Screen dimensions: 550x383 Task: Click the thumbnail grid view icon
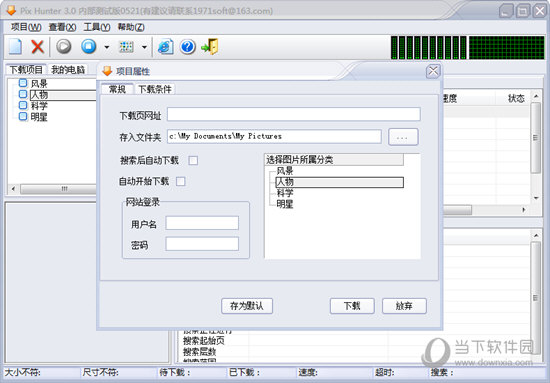tap(126, 47)
